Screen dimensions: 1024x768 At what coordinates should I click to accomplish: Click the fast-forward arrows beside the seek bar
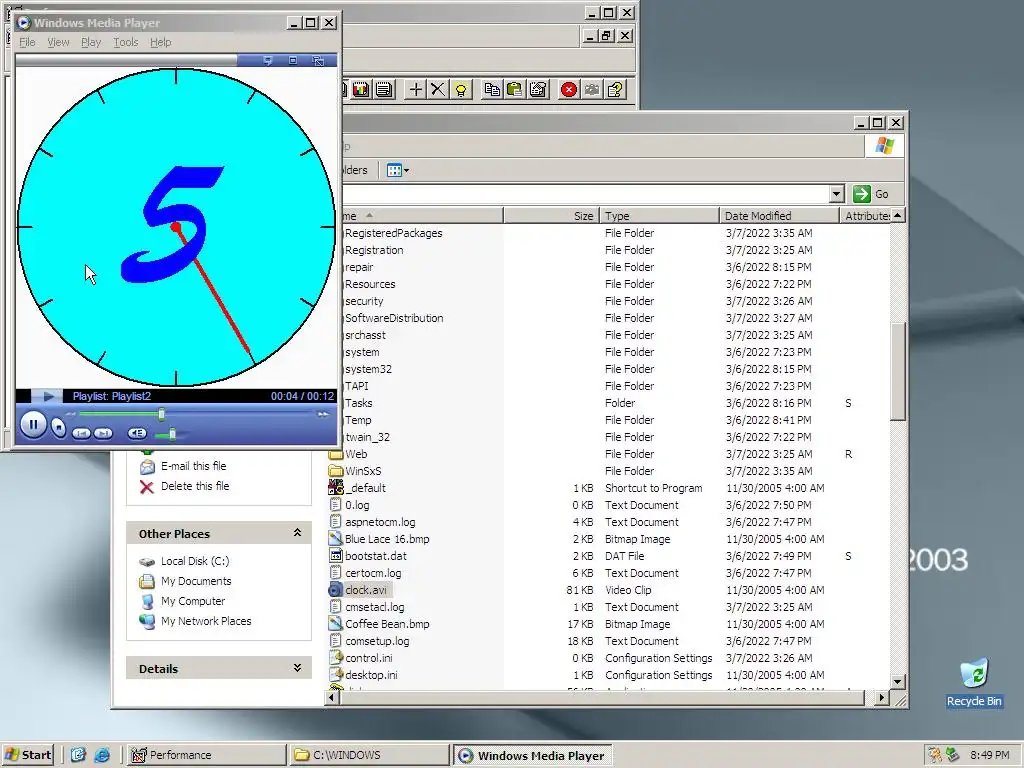coord(323,414)
